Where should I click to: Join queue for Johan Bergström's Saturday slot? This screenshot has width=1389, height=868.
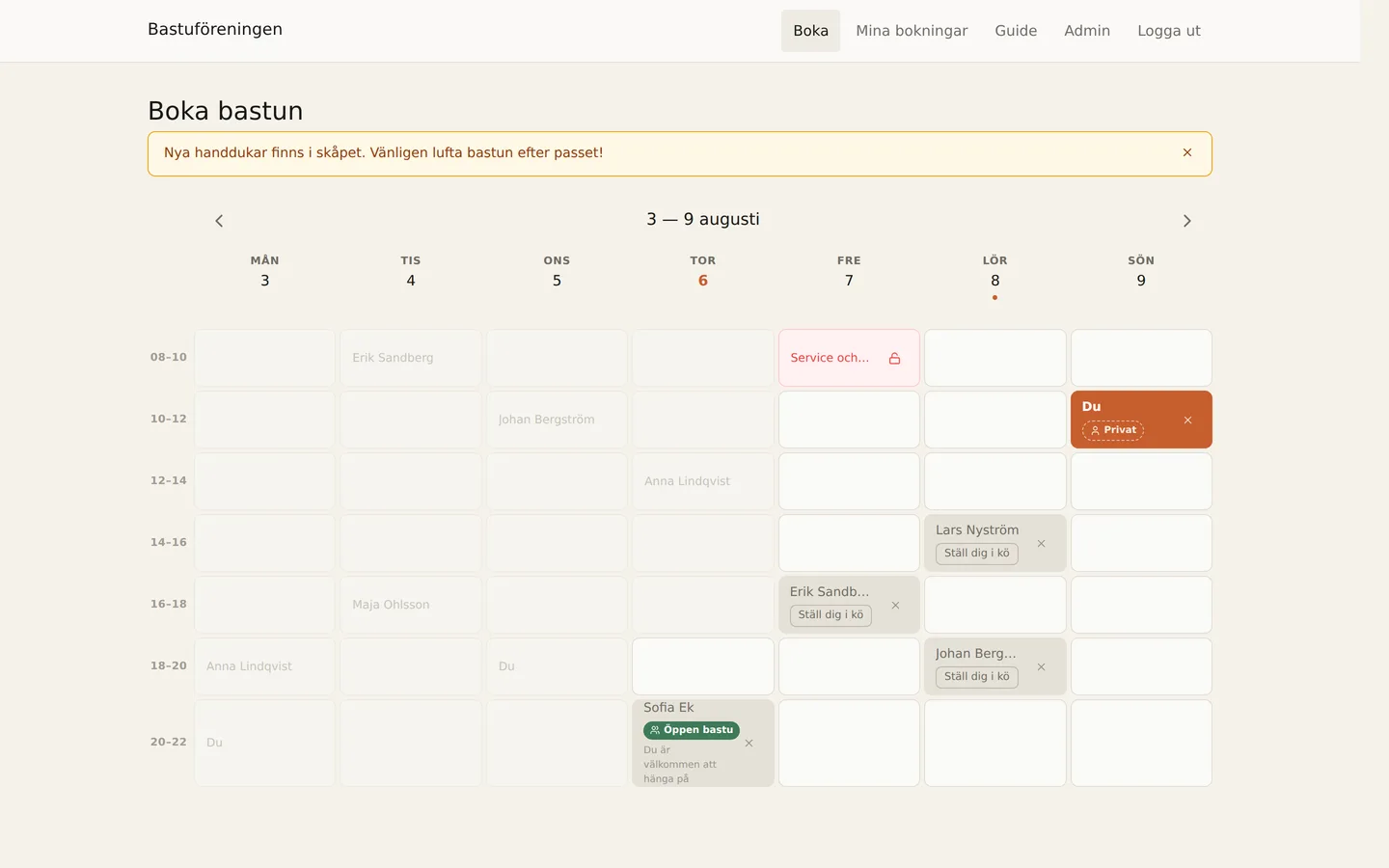[x=976, y=677]
